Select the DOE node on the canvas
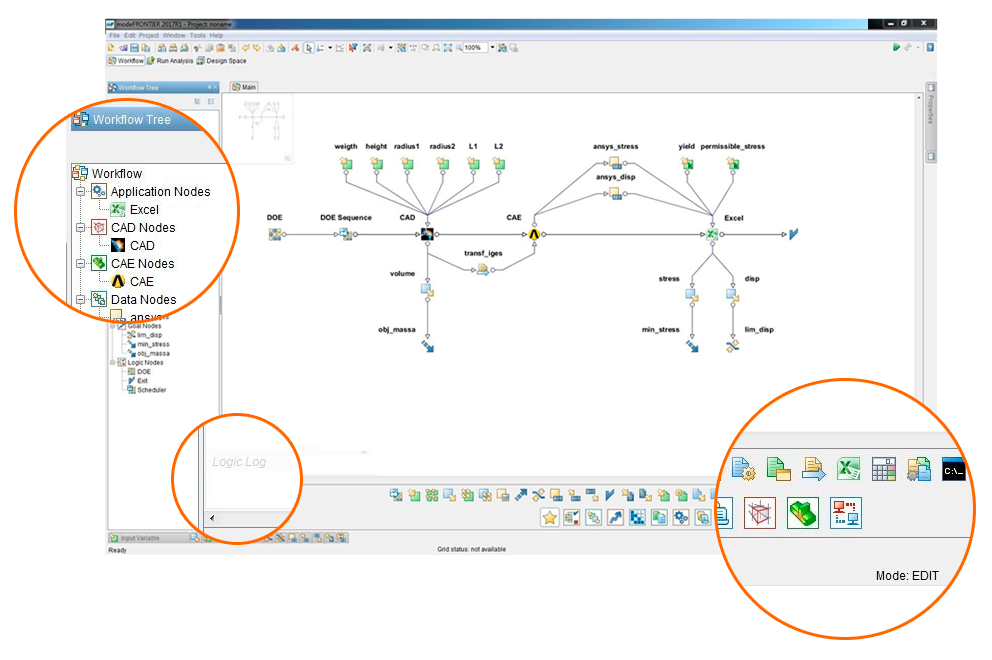This screenshot has height=660, width=992. point(275,234)
